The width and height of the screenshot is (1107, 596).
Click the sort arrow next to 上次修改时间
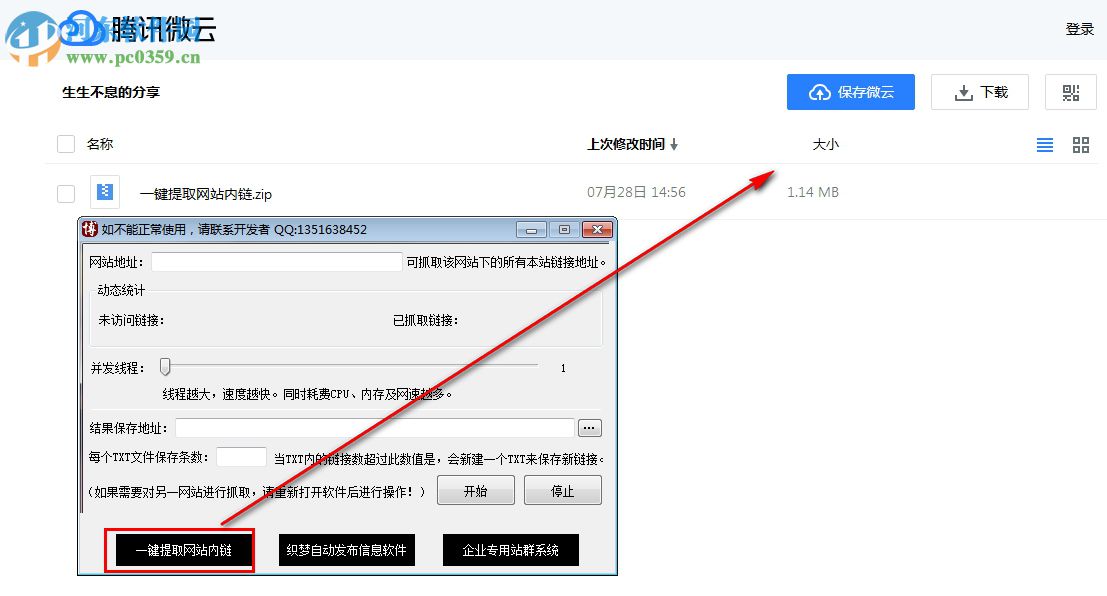[x=675, y=144]
